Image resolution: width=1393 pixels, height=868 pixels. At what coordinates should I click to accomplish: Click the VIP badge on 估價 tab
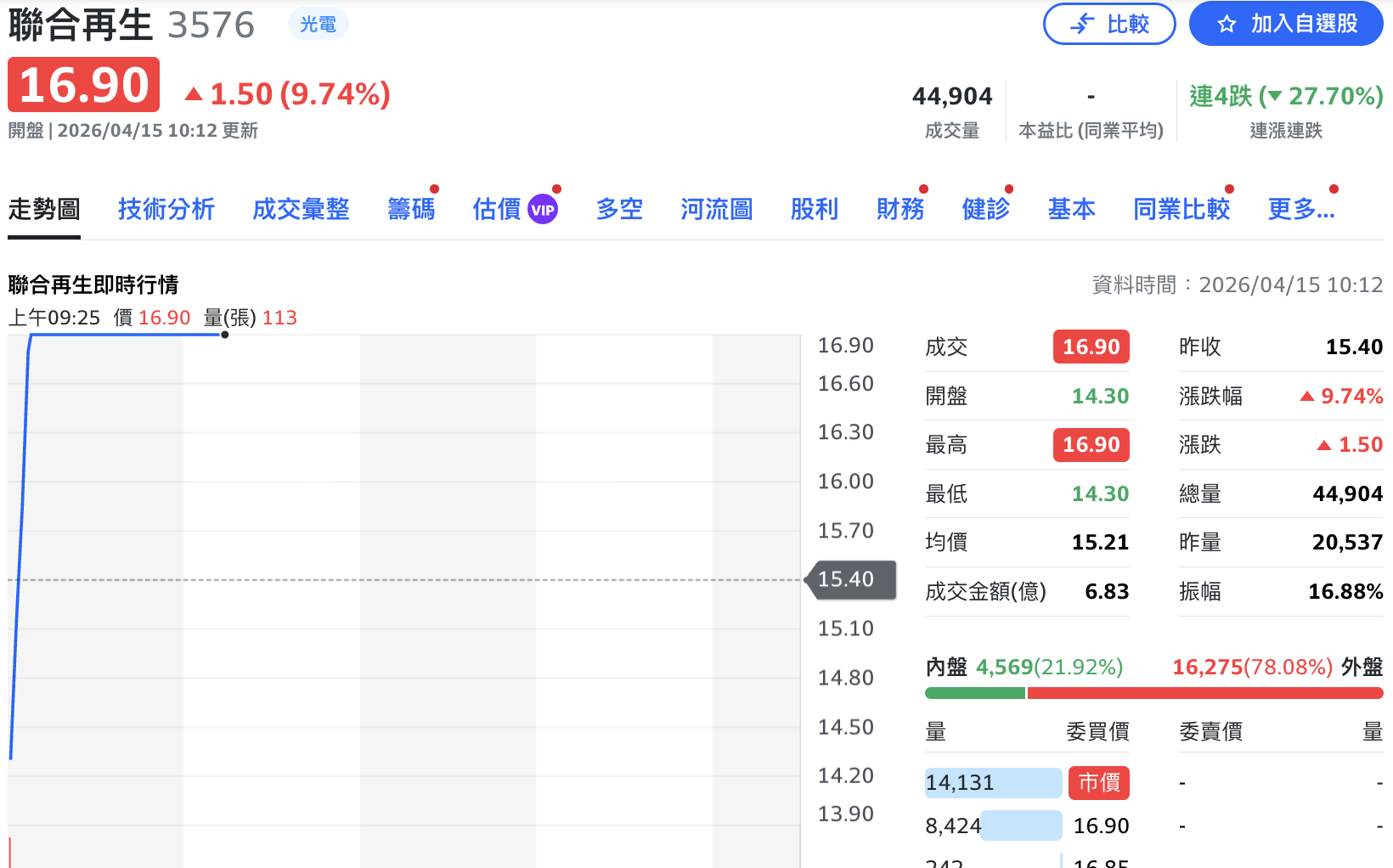point(544,208)
